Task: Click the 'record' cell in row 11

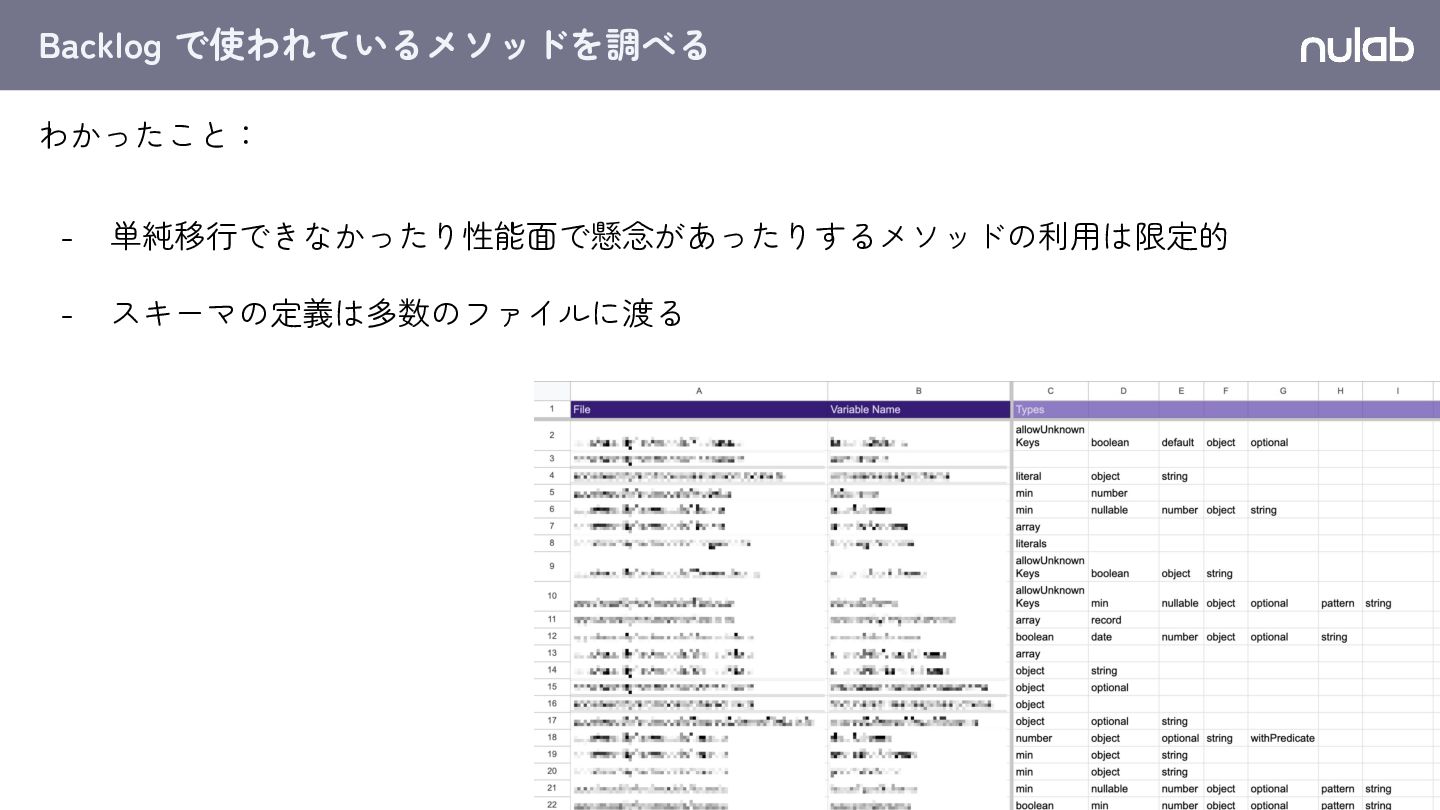Action: [1123, 620]
